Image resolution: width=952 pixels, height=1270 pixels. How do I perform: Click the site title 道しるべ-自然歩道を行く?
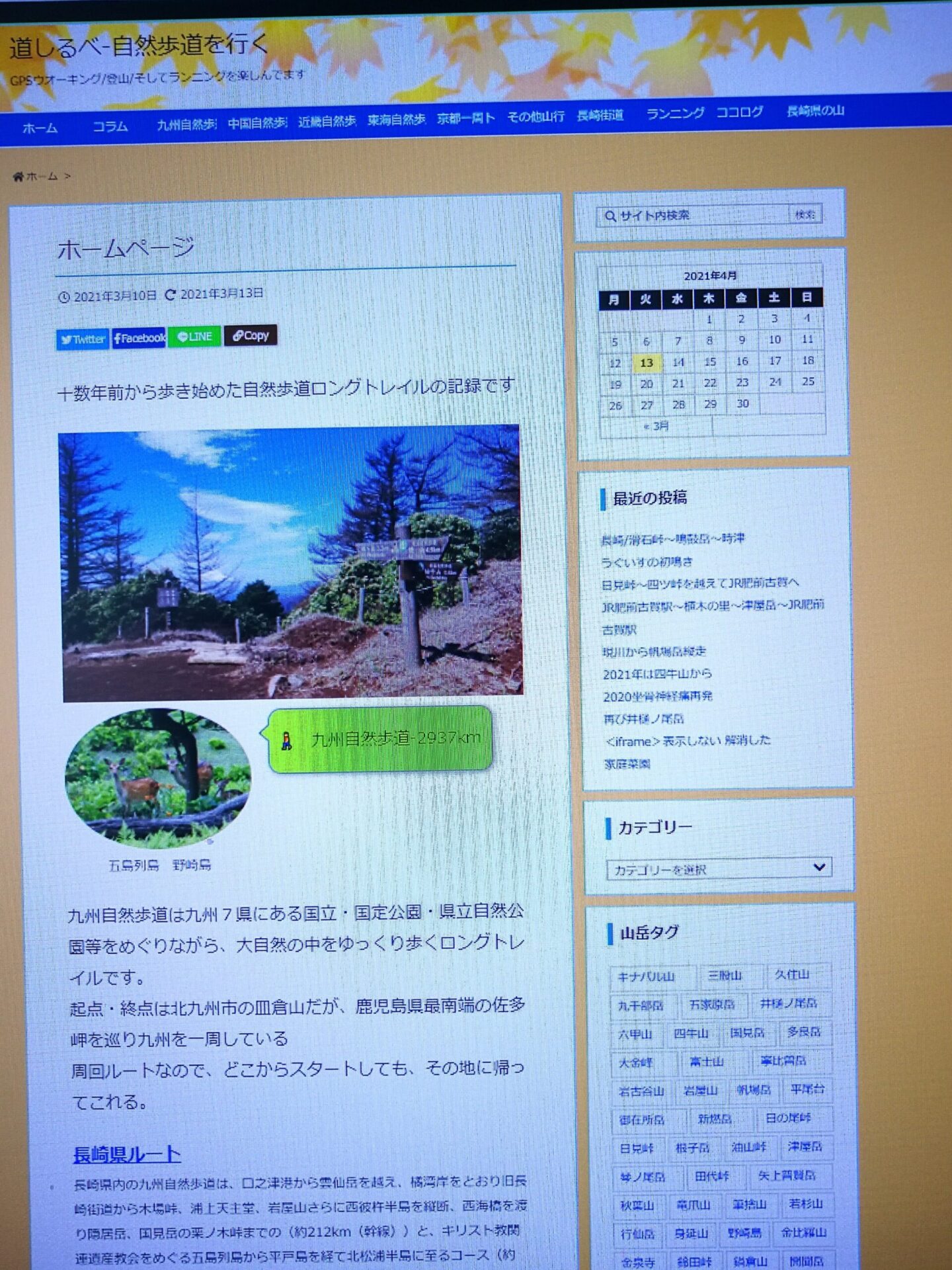tap(139, 46)
